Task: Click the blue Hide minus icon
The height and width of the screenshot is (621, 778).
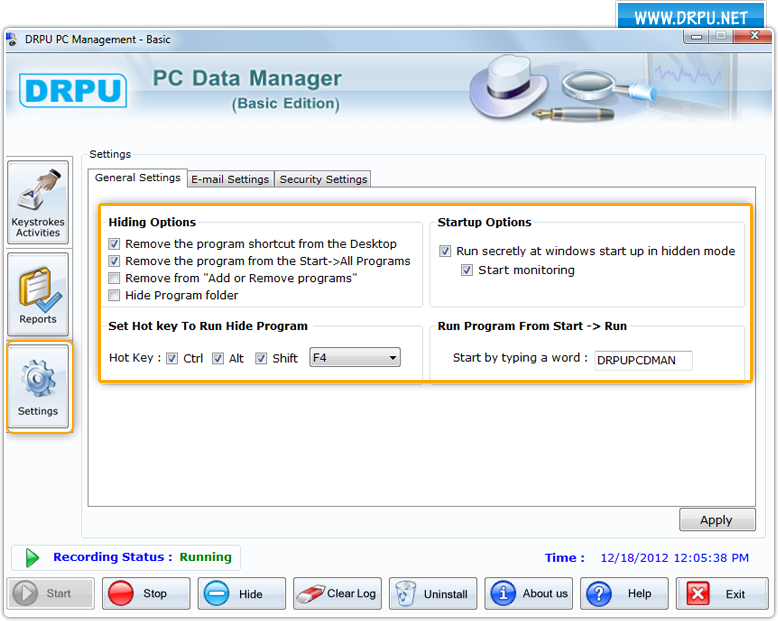Action: [216, 593]
